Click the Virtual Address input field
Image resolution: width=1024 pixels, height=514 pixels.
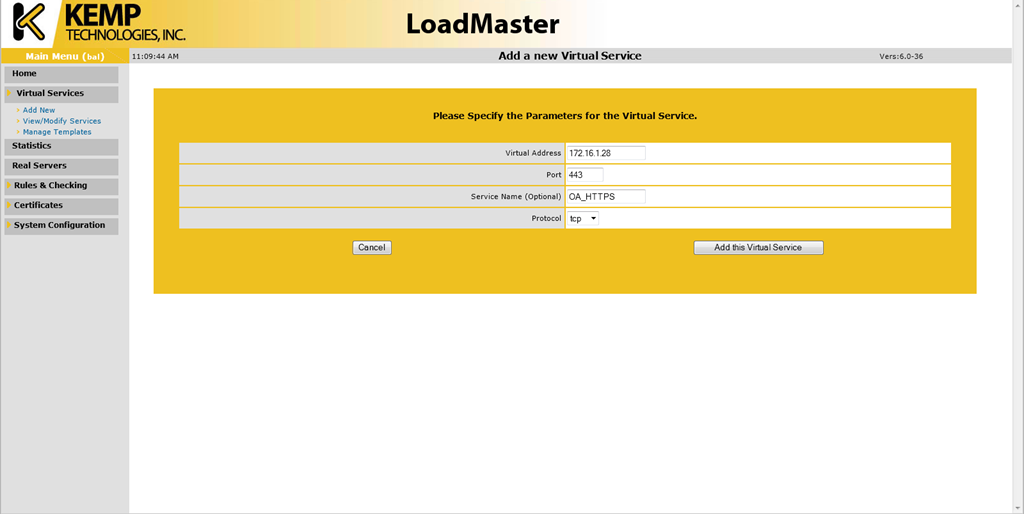point(605,153)
